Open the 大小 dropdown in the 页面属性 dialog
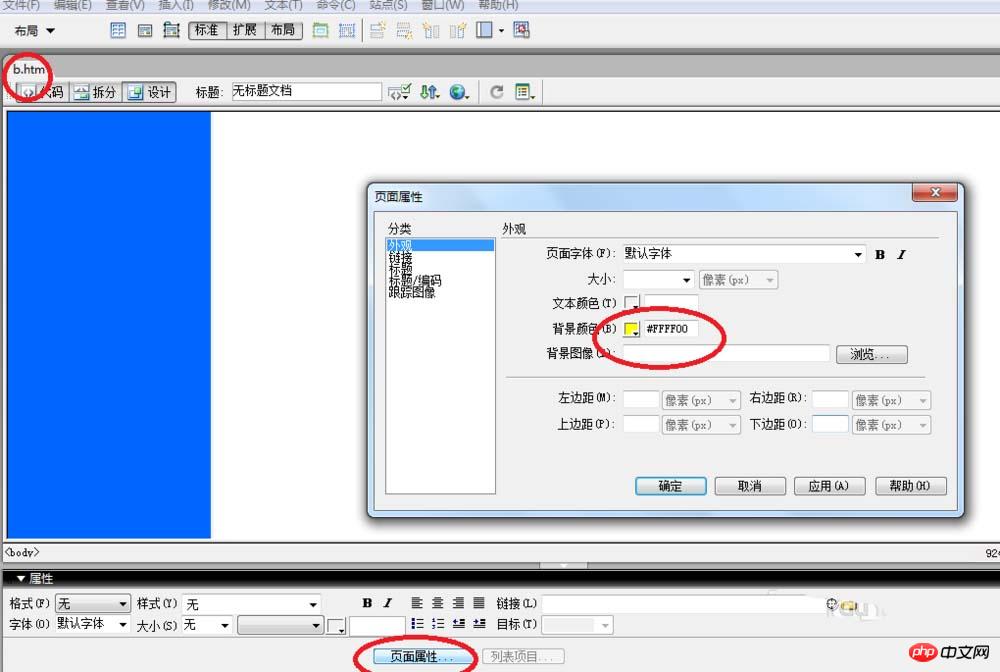The width and height of the screenshot is (1000, 672). pos(658,279)
